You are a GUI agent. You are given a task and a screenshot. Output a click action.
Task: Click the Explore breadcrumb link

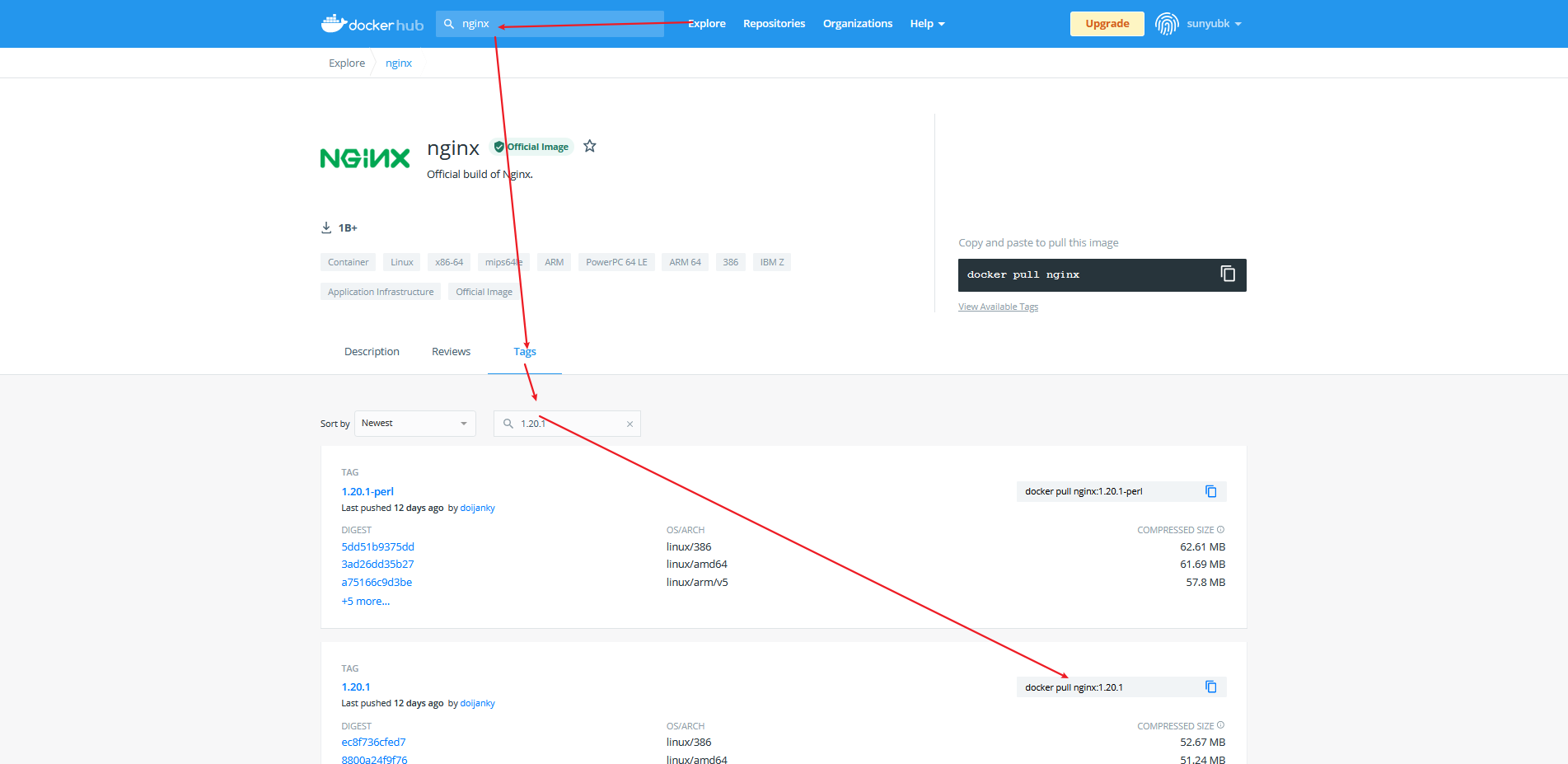coord(347,63)
